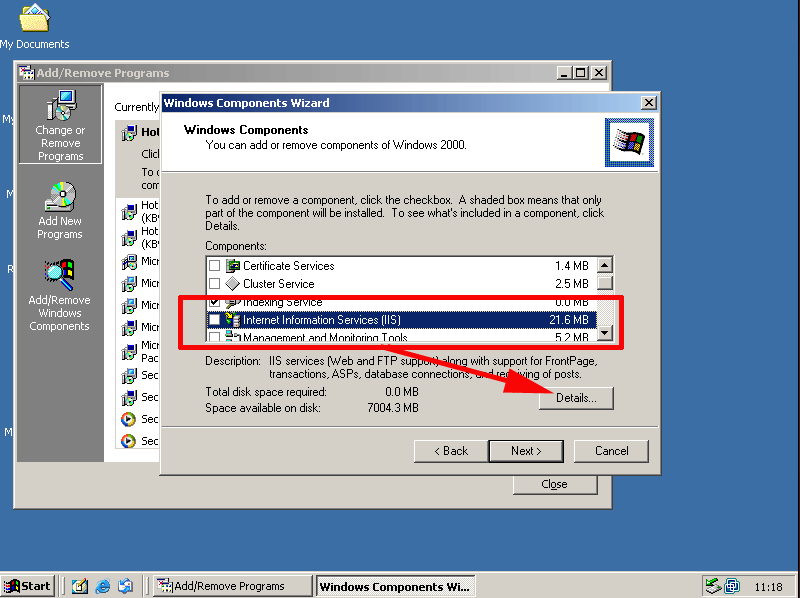Viewport: 800px width, 598px height.
Task: Switch to Windows Components Wizard taskbar button
Action: tap(395, 586)
